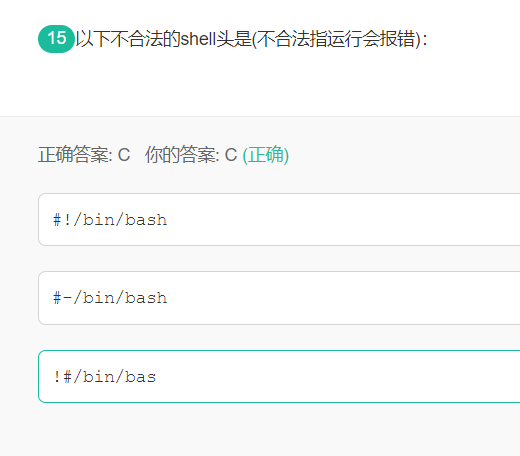Click the 正确答案: C label

point(84,155)
